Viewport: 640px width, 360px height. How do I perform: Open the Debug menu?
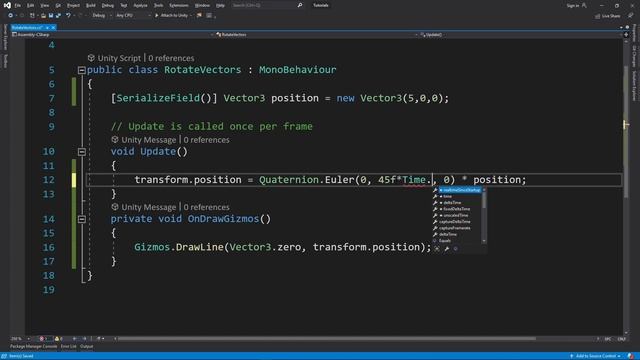coord(108,6)
